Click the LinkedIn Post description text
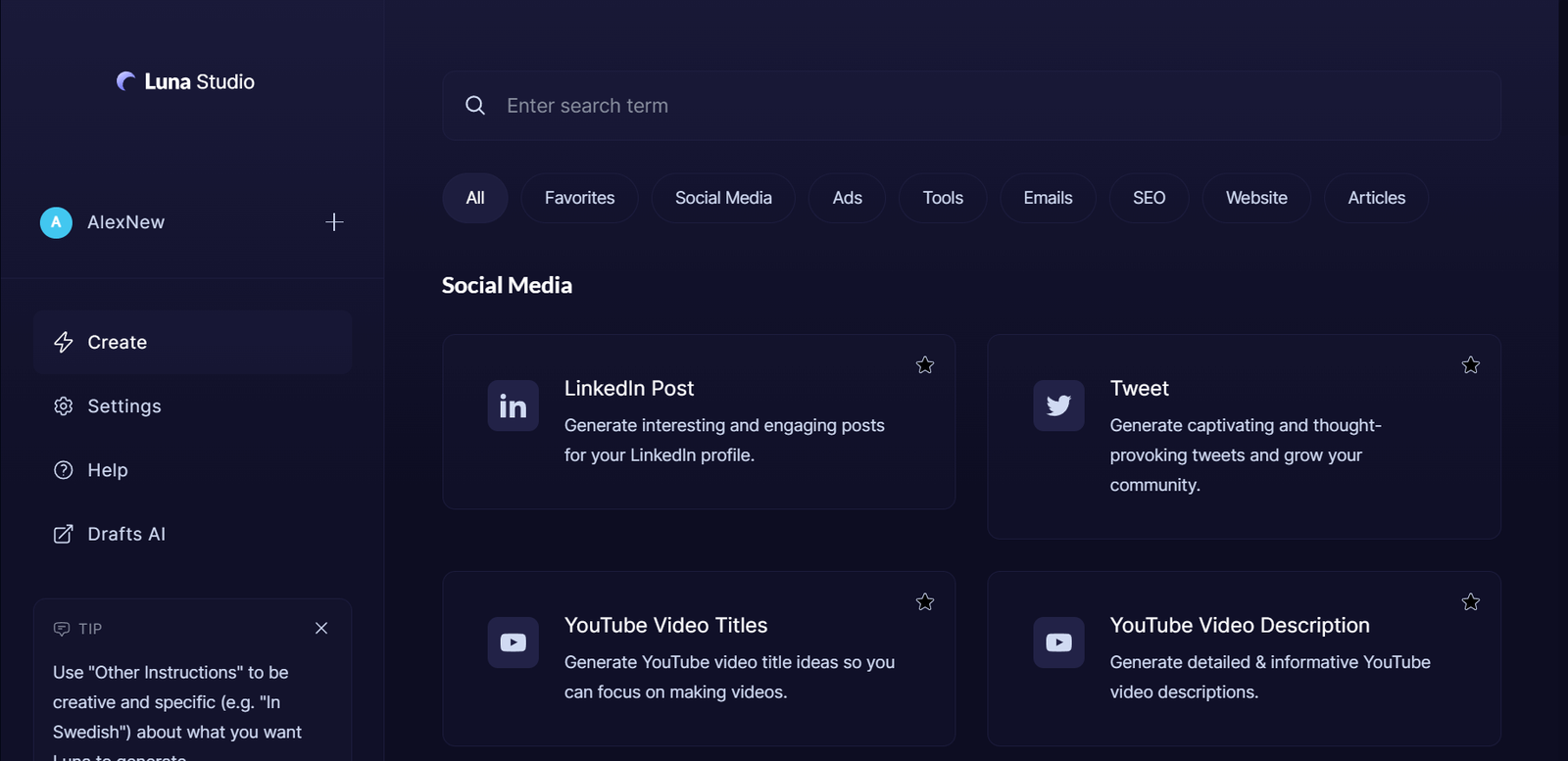This screenshot has width=1568, height=761. [x=724, y=440]
